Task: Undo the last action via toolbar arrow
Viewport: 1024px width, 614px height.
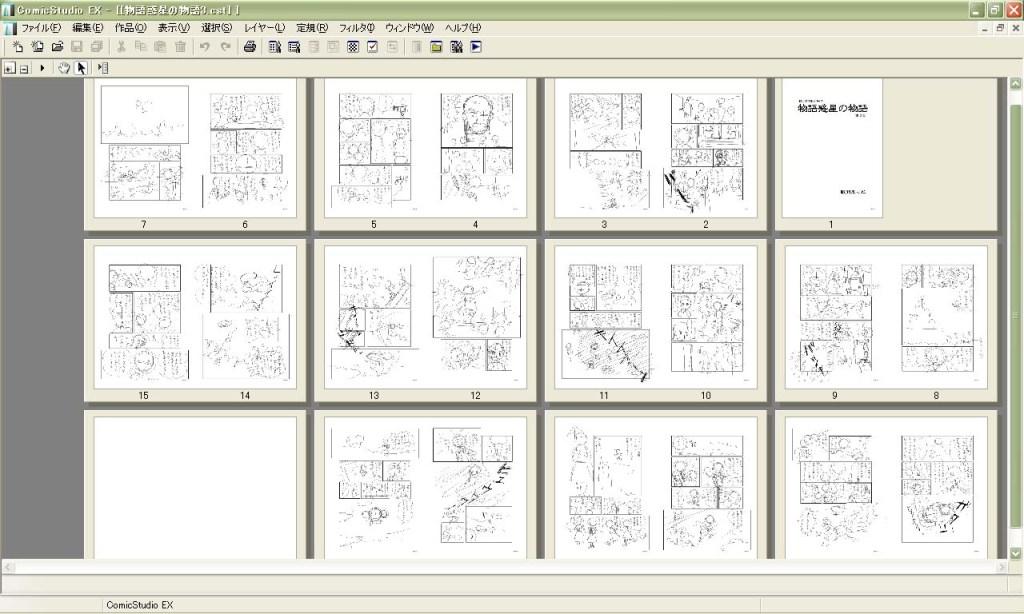Action: (x=205, y=46)
